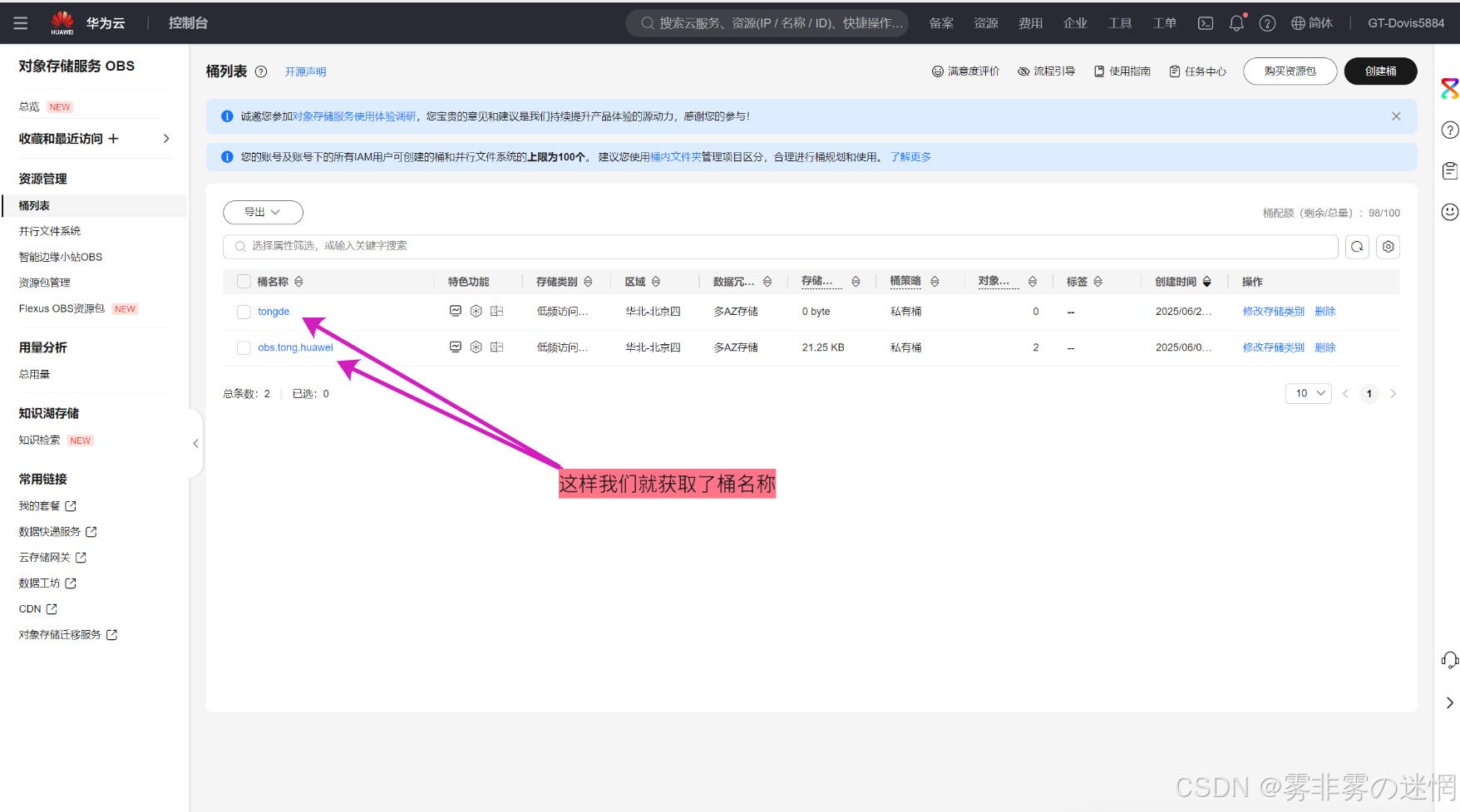Refresh the bucket list

click(x=1357, y=247)
